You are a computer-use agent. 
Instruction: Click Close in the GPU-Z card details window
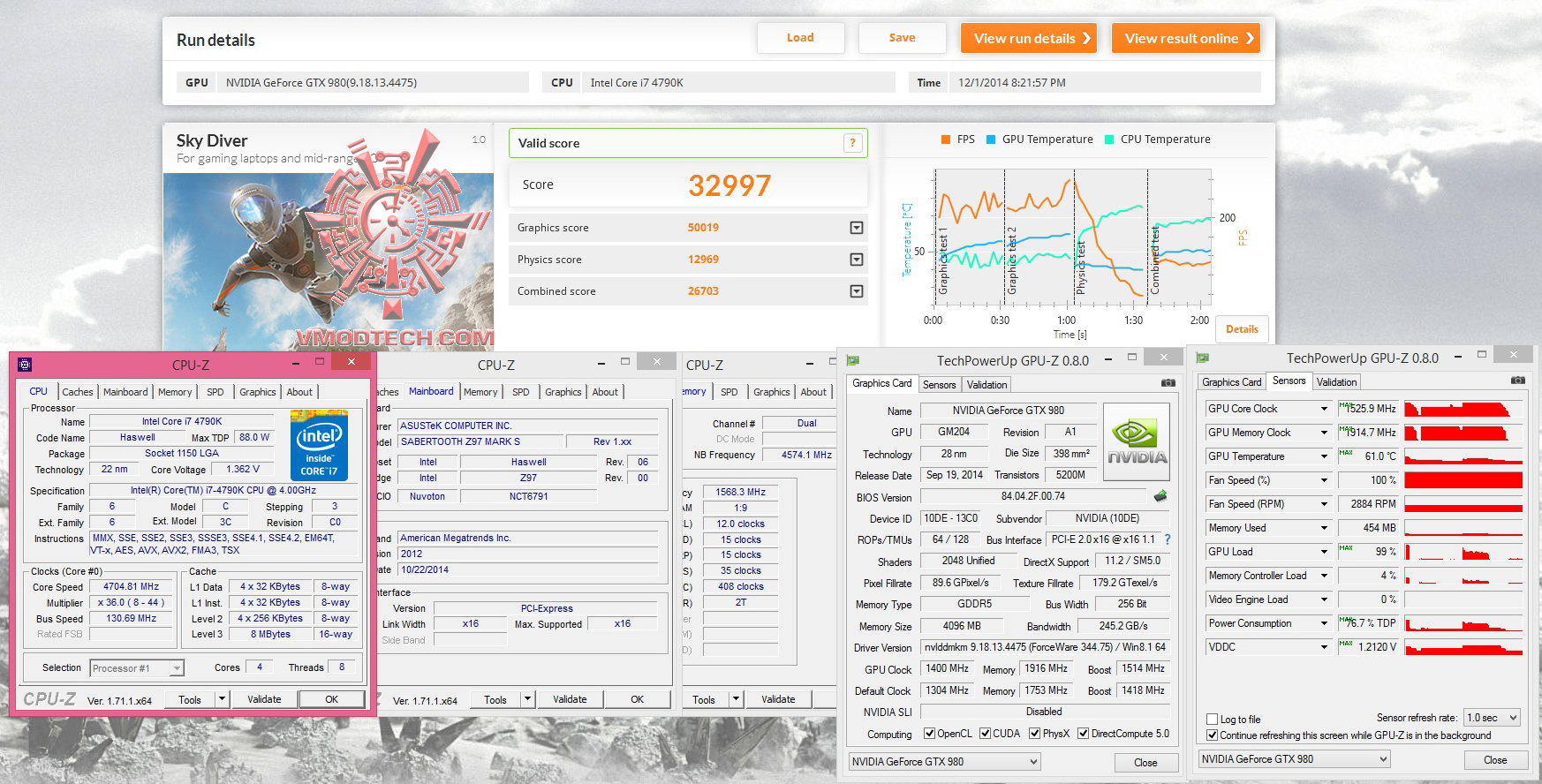coord(1145,763)
